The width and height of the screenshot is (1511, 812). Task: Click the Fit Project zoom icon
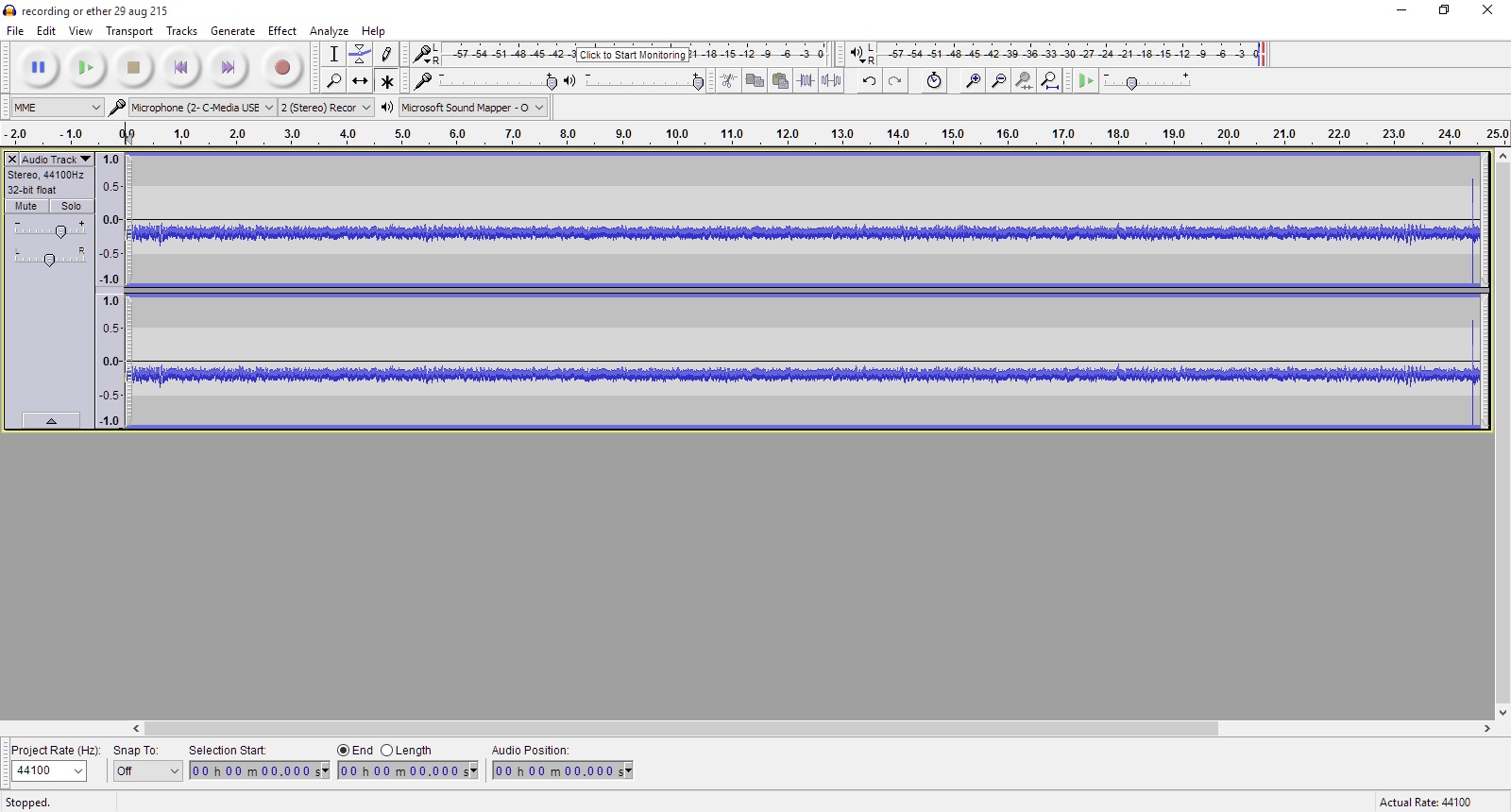(1049, 81)
